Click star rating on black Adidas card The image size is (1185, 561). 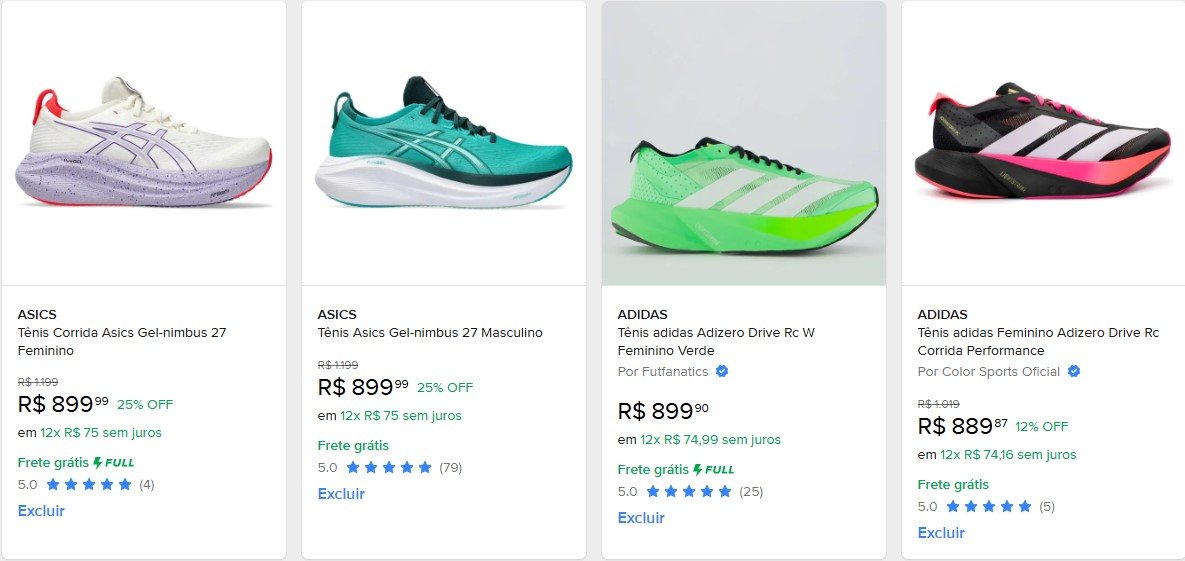point(989,507)
